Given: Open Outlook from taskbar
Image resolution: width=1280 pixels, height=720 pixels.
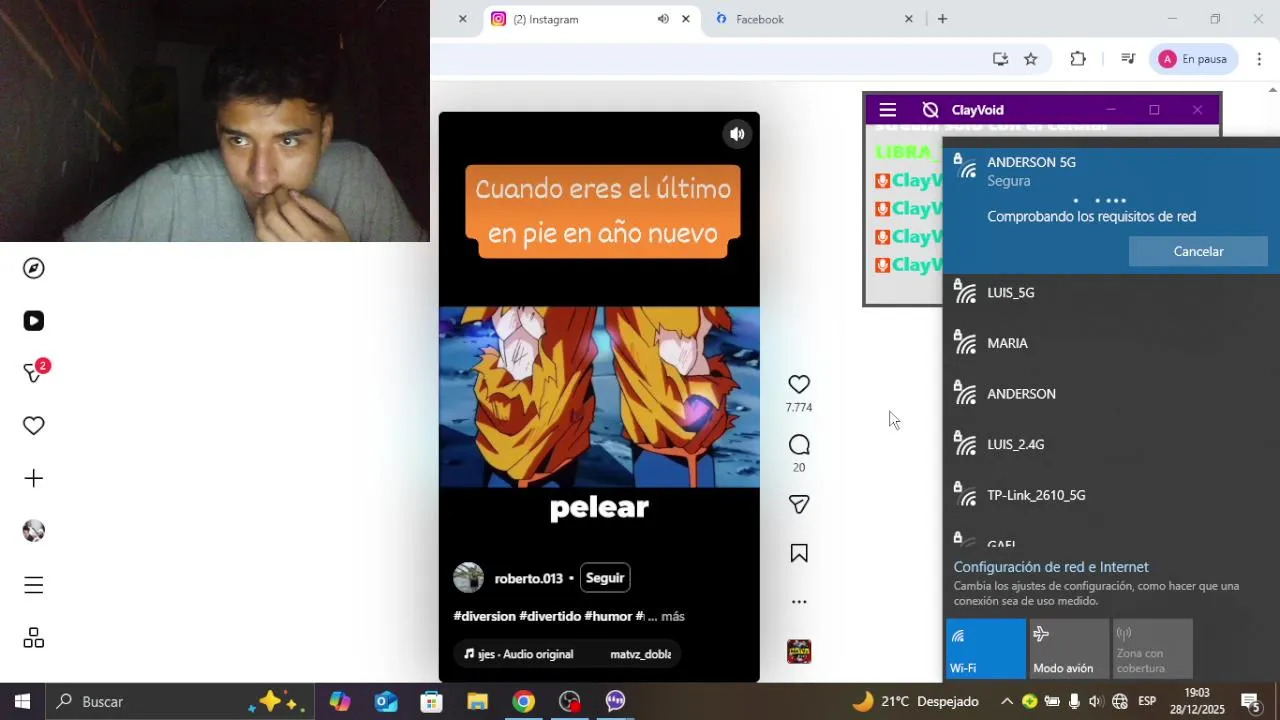Looking at the screenshot, I should [x=386, y=702].
